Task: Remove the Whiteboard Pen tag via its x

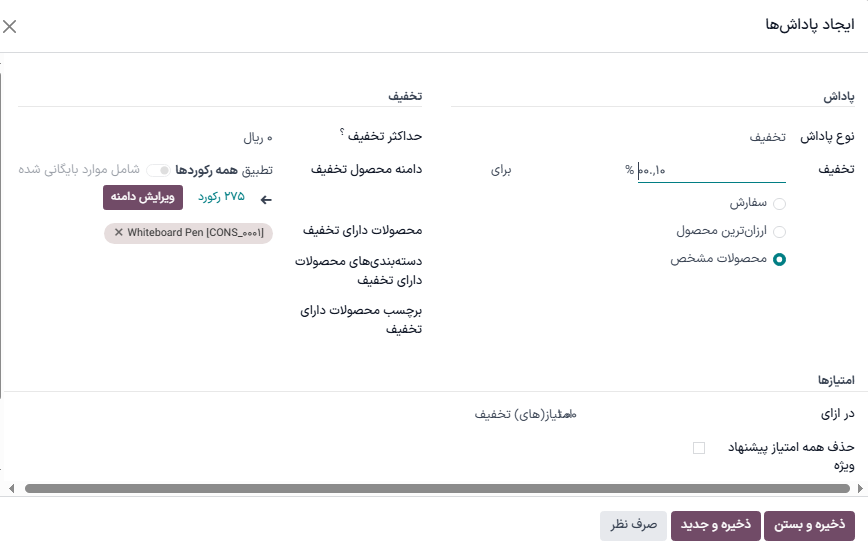Action: (119, 233)
